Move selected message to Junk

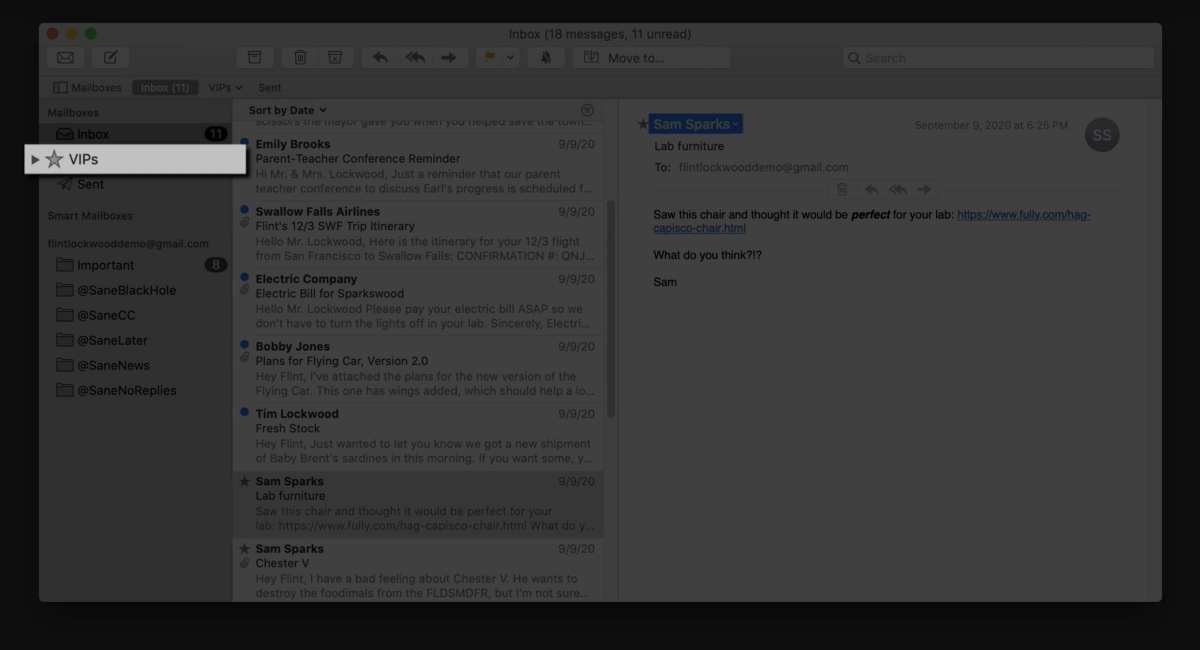coord(335,58)
